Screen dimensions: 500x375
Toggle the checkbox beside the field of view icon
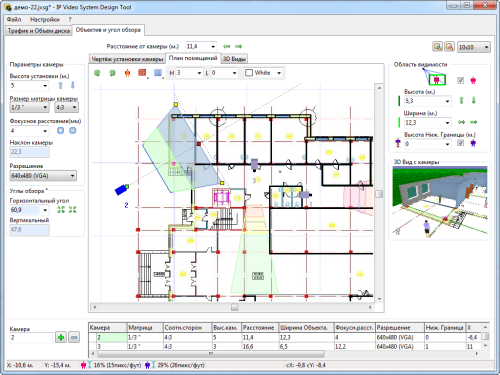(460, 80)
